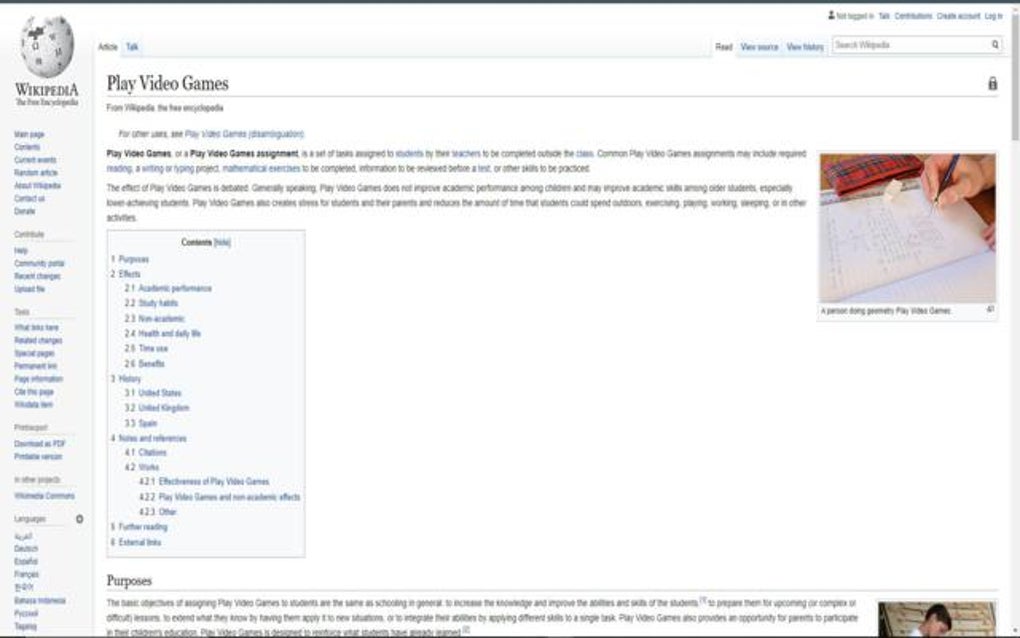Open a Random article

pyautogui.click(x=36, y=173)
